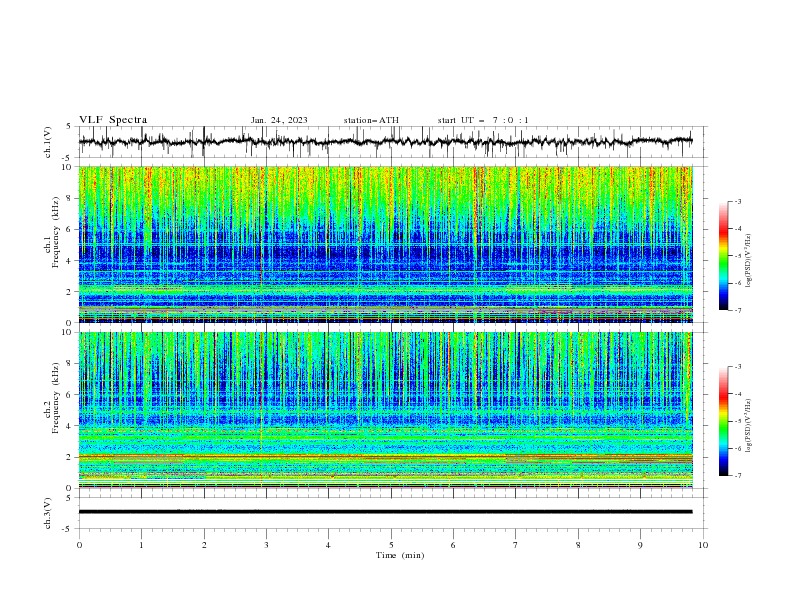This screenshot has width=792, height=612.
Task: Click the time axis tick label "6"
Action: click(x=453, y=545)
